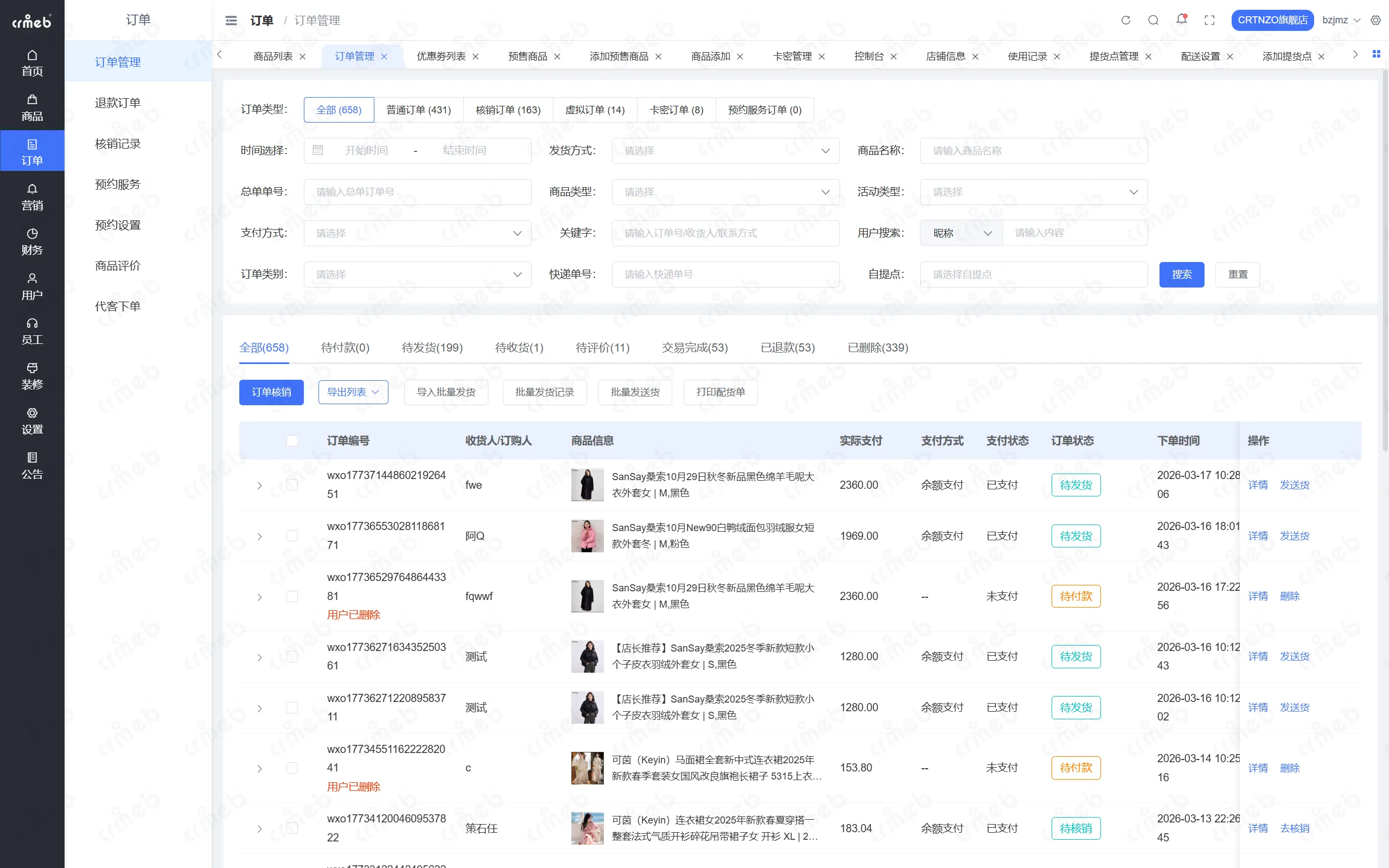Tick checkbox for order of fqwwf
The width and height of the screenshot is (1389, 868).
pyautogui.click(x=291, y=596)
